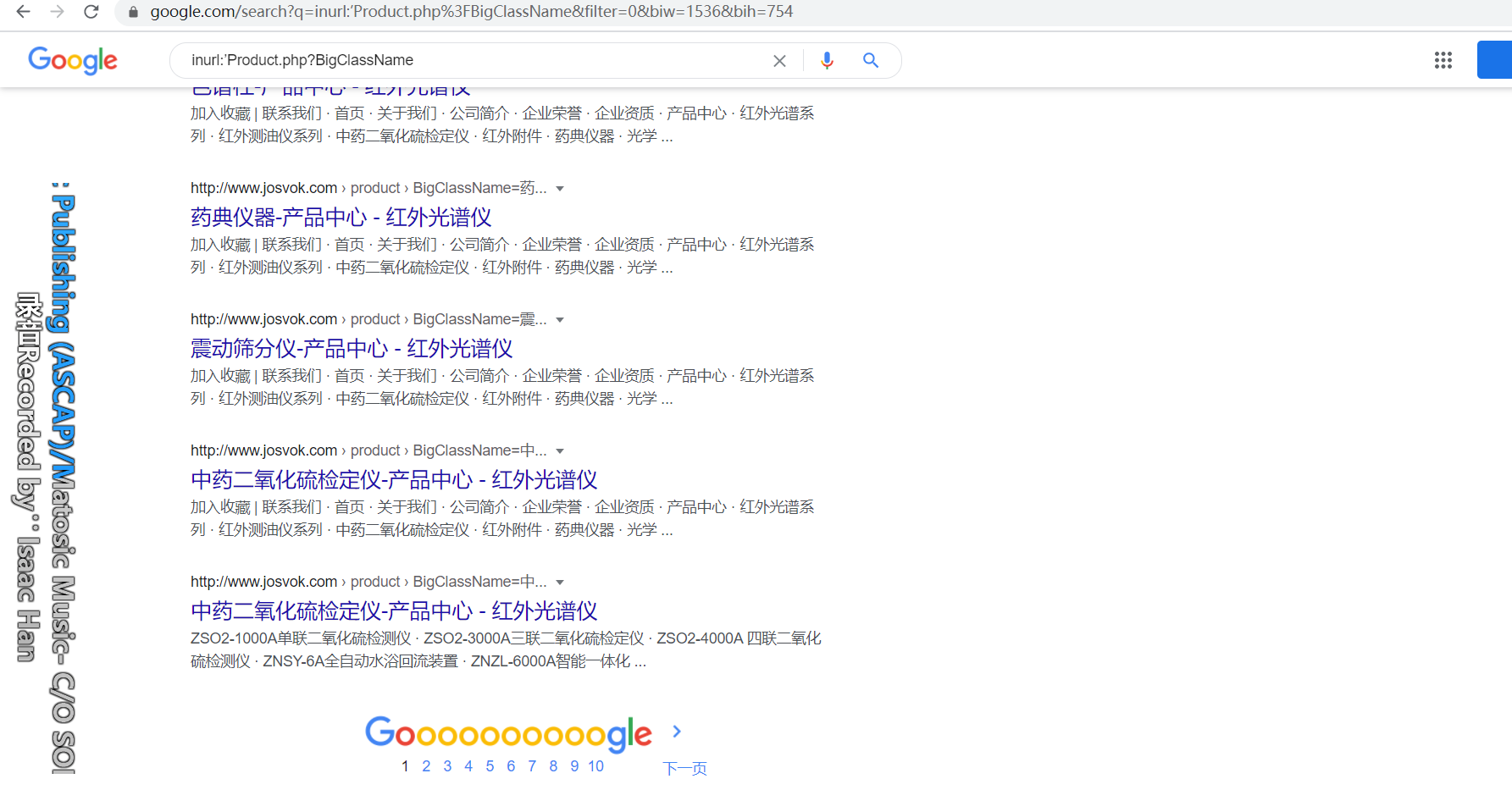1512x790 pixels.
Task: Click the browser back arrow
Action: click(23, 12)
